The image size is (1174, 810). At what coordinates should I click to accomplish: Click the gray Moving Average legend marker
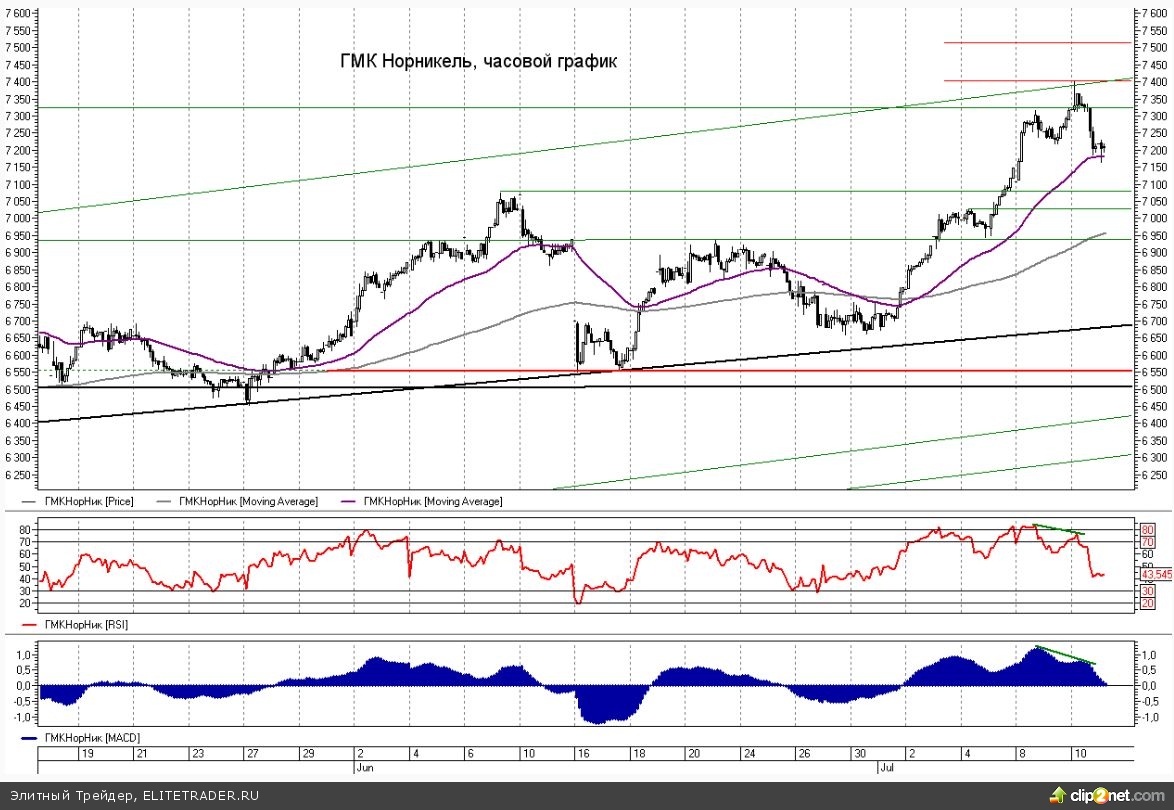[166, 501]
